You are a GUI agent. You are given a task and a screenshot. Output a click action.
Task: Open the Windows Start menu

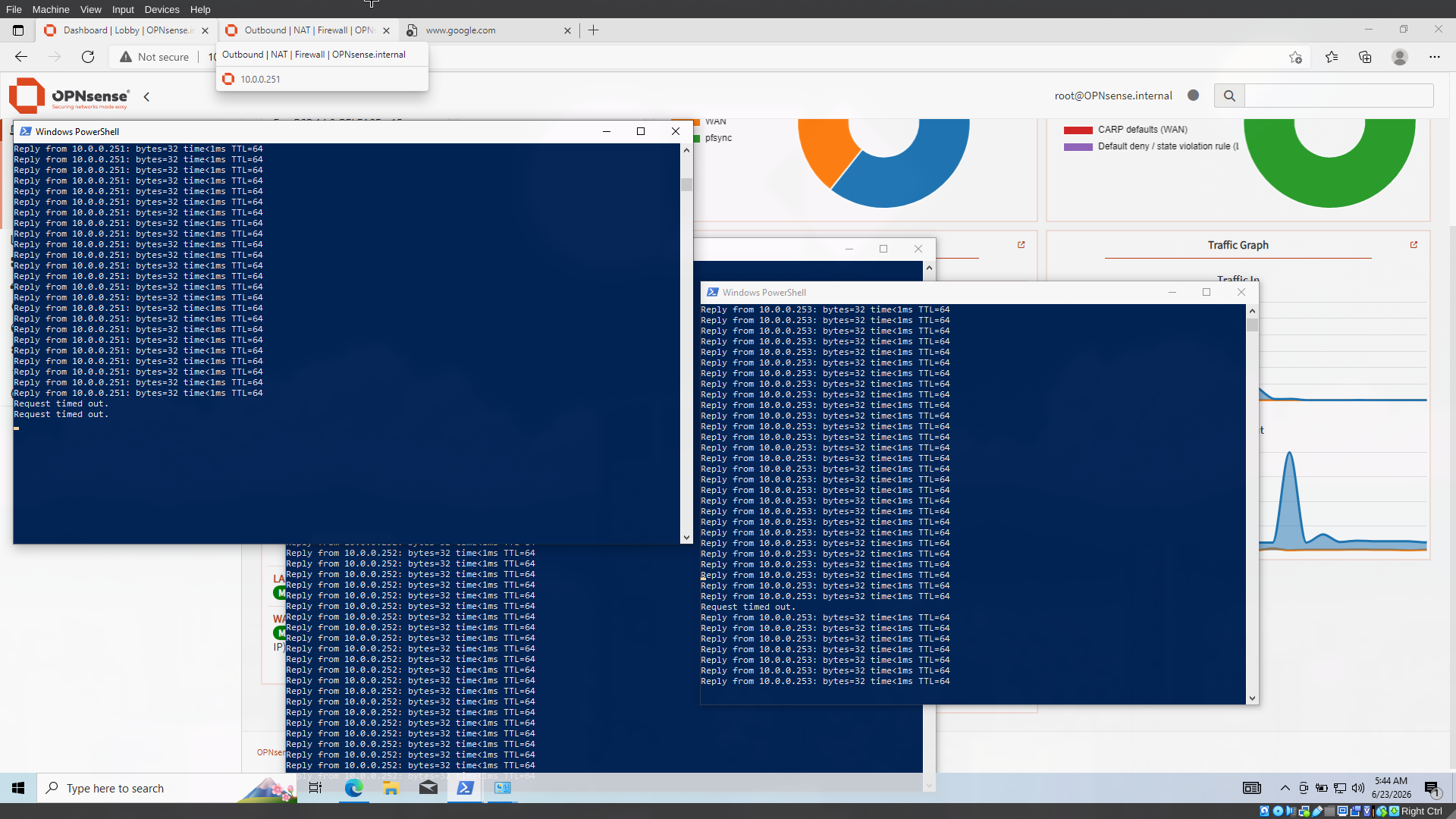18,789
